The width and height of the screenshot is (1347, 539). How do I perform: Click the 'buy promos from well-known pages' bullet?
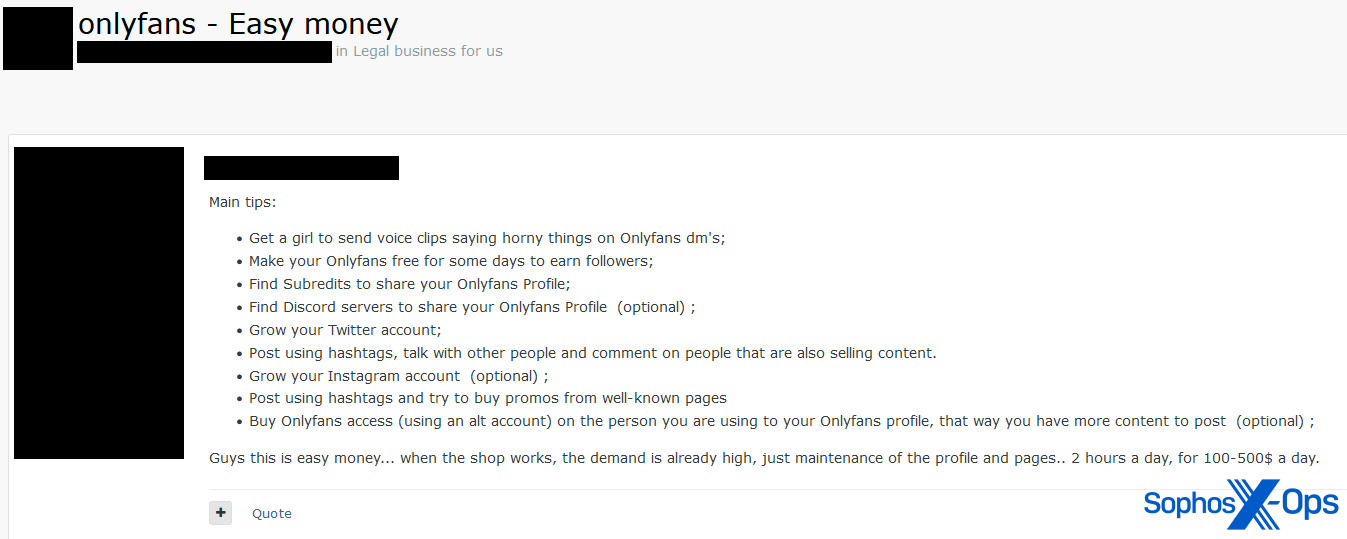[x=488, y=398]
